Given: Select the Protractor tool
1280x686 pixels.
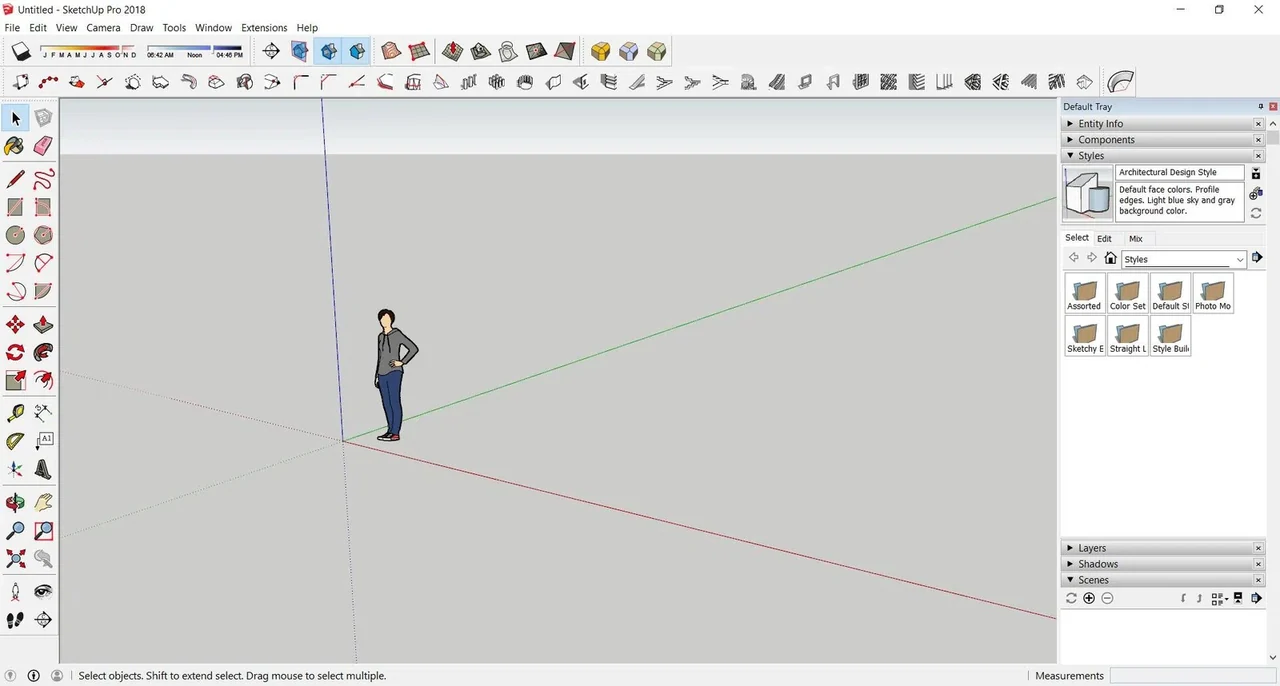Looking at the screenshot, I should pos(15,441).
